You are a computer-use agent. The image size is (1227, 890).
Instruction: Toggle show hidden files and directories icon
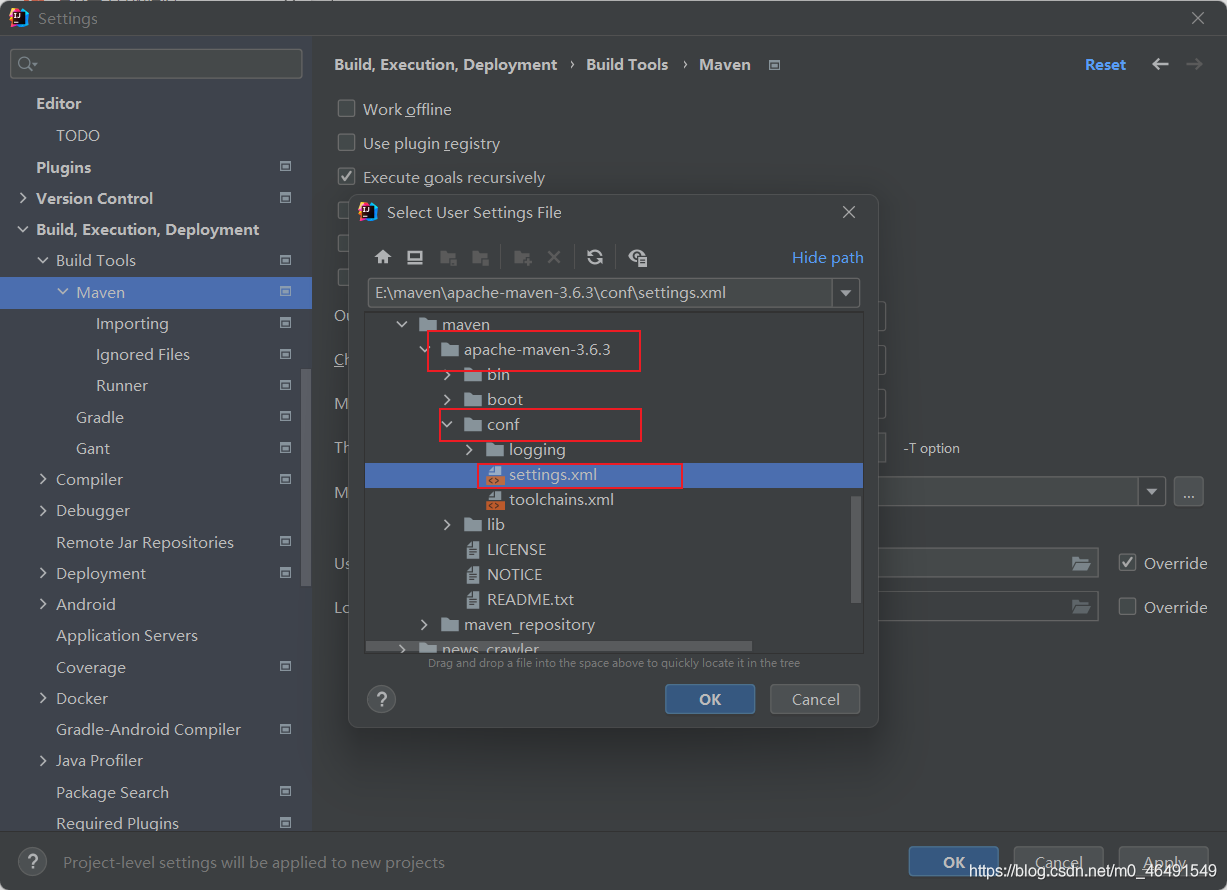(638, 257)
